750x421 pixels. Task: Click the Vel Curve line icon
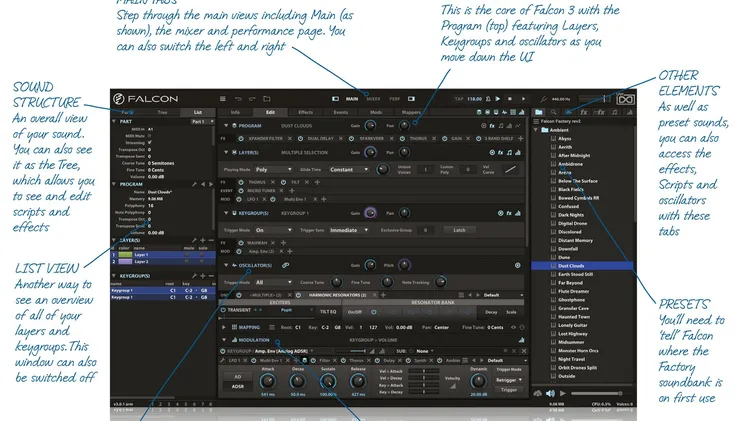pyautogui.click(x=510, y=169)
